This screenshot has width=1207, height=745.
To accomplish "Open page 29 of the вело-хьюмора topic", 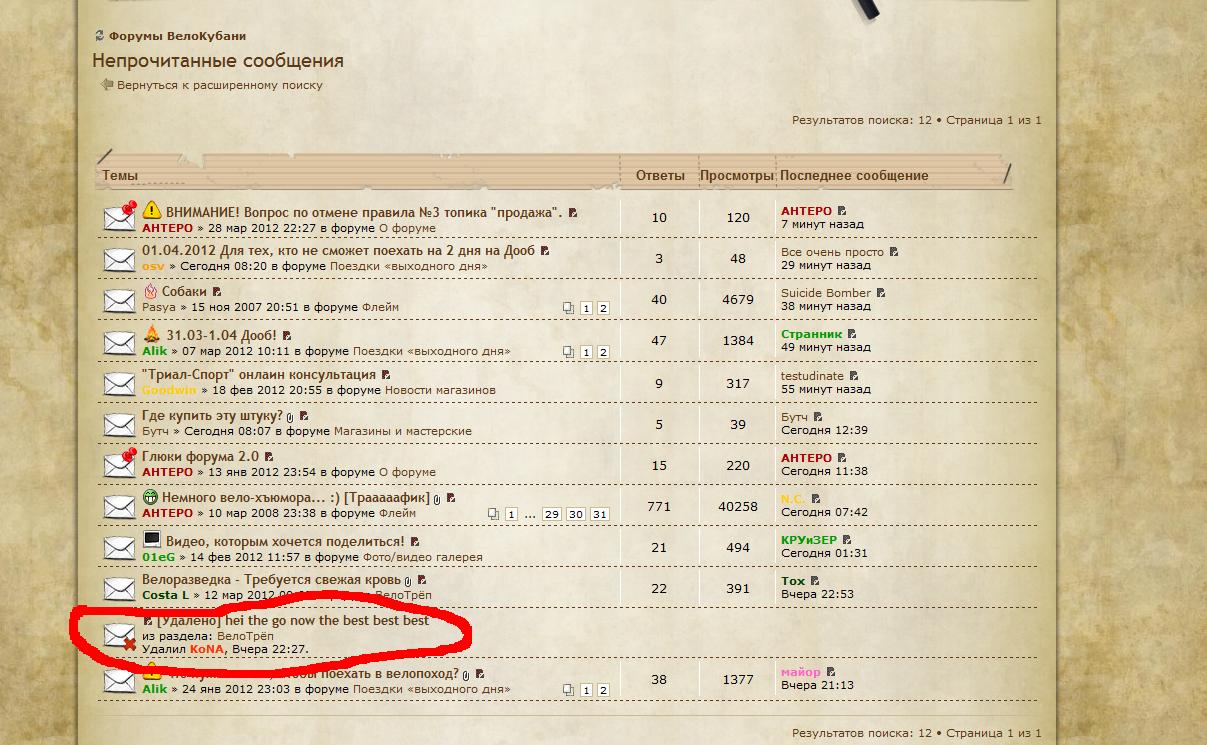I will pos(551,514).
